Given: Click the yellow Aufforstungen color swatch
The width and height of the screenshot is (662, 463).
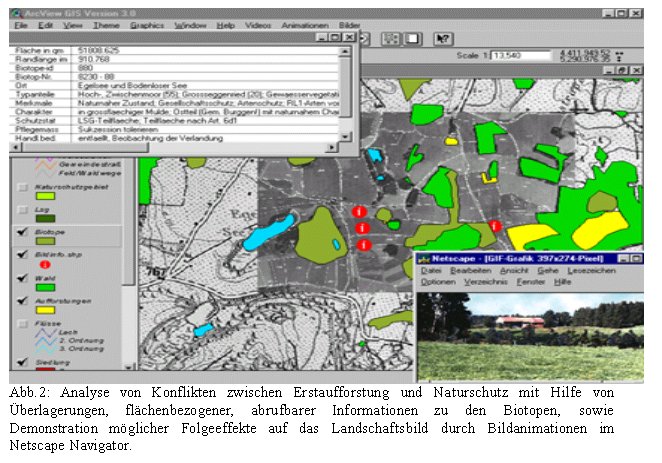Looking at the screenshot, I should 45,310.
